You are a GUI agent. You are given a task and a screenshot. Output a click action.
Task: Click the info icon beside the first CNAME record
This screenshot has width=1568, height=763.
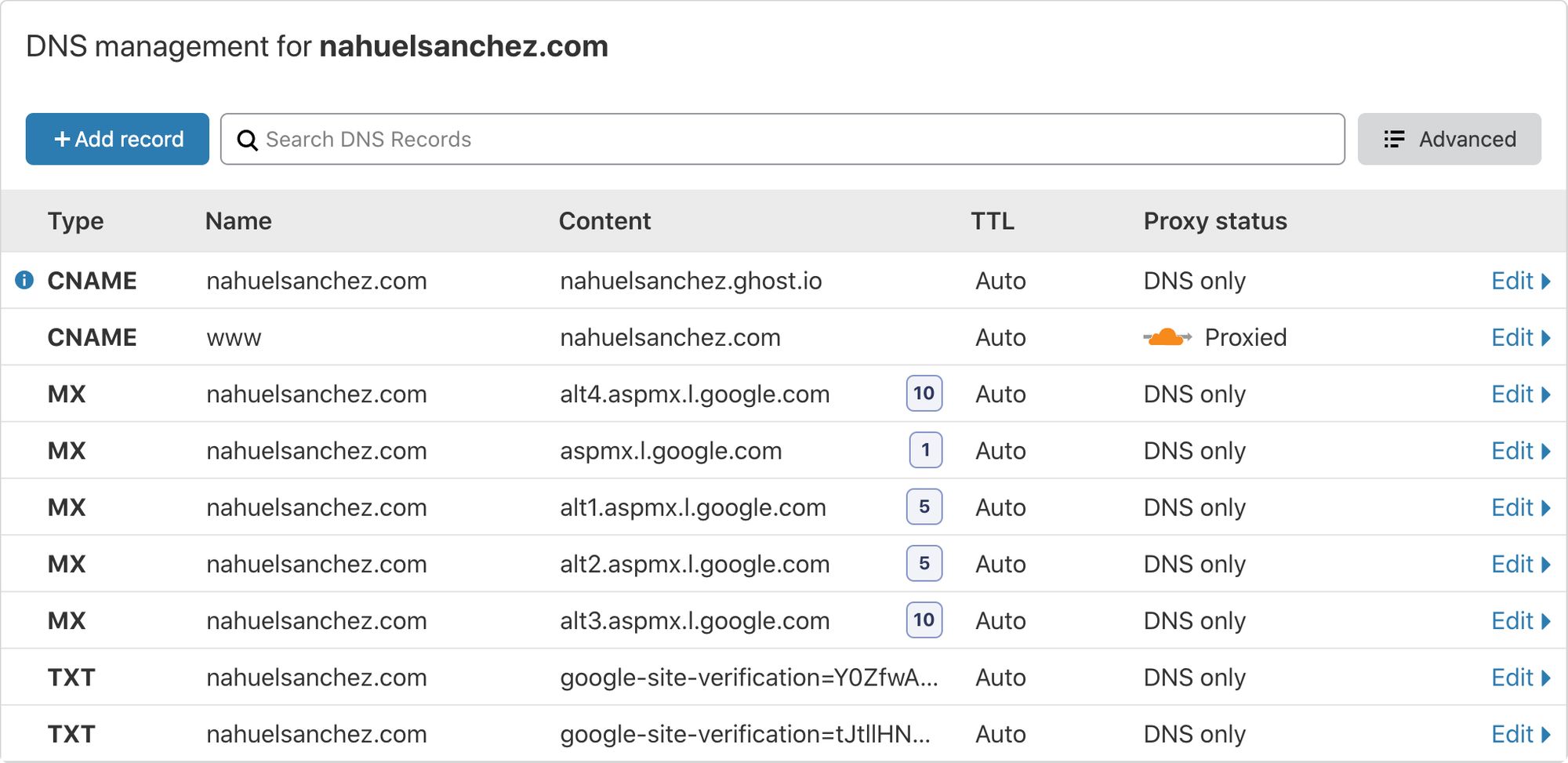(x=24, y=280)
